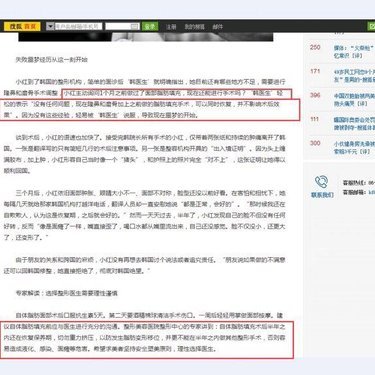Click the phone contact-us icon
375x375 pixels.
click(x=322, y=182)
